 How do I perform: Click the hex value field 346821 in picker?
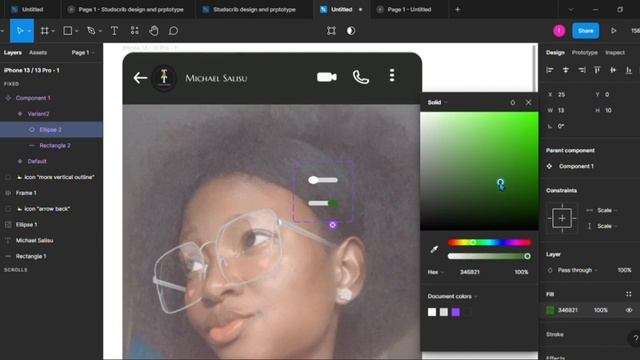470,272
